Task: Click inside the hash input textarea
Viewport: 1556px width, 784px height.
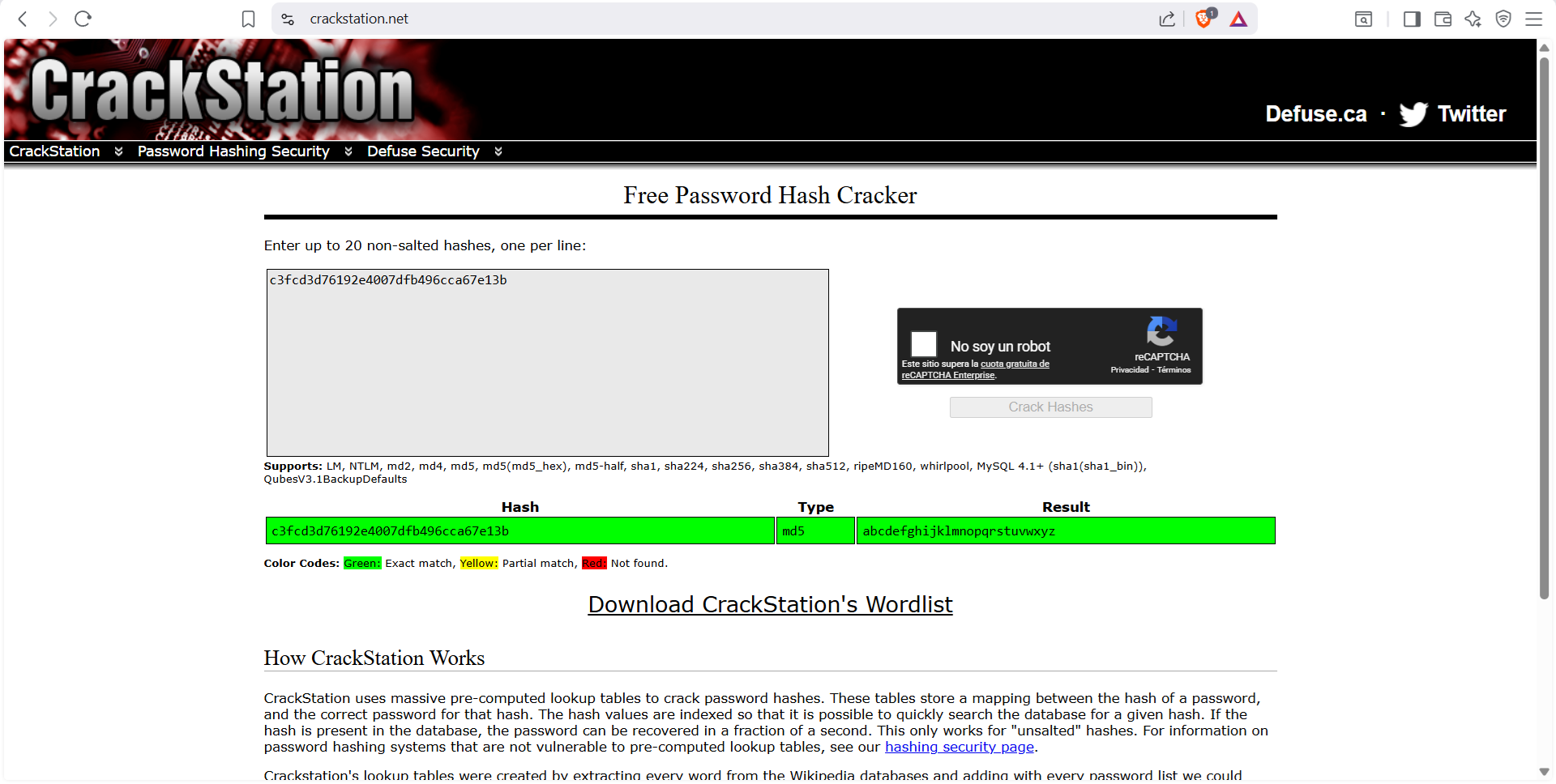Action: point(547,362)
